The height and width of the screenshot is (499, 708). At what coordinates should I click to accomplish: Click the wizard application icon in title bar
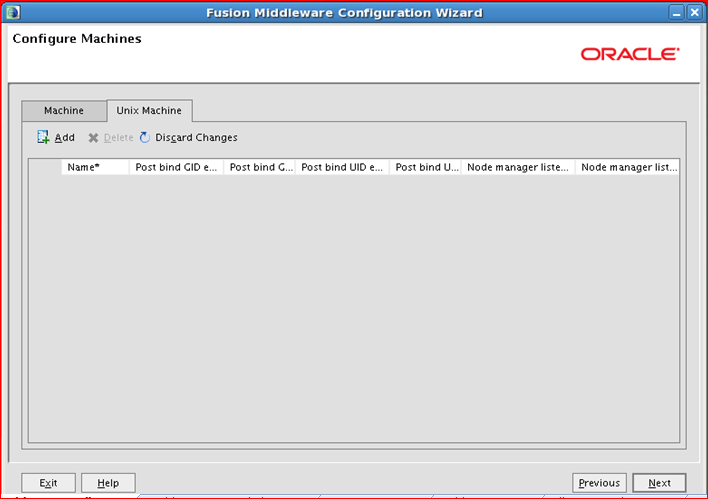13,12
